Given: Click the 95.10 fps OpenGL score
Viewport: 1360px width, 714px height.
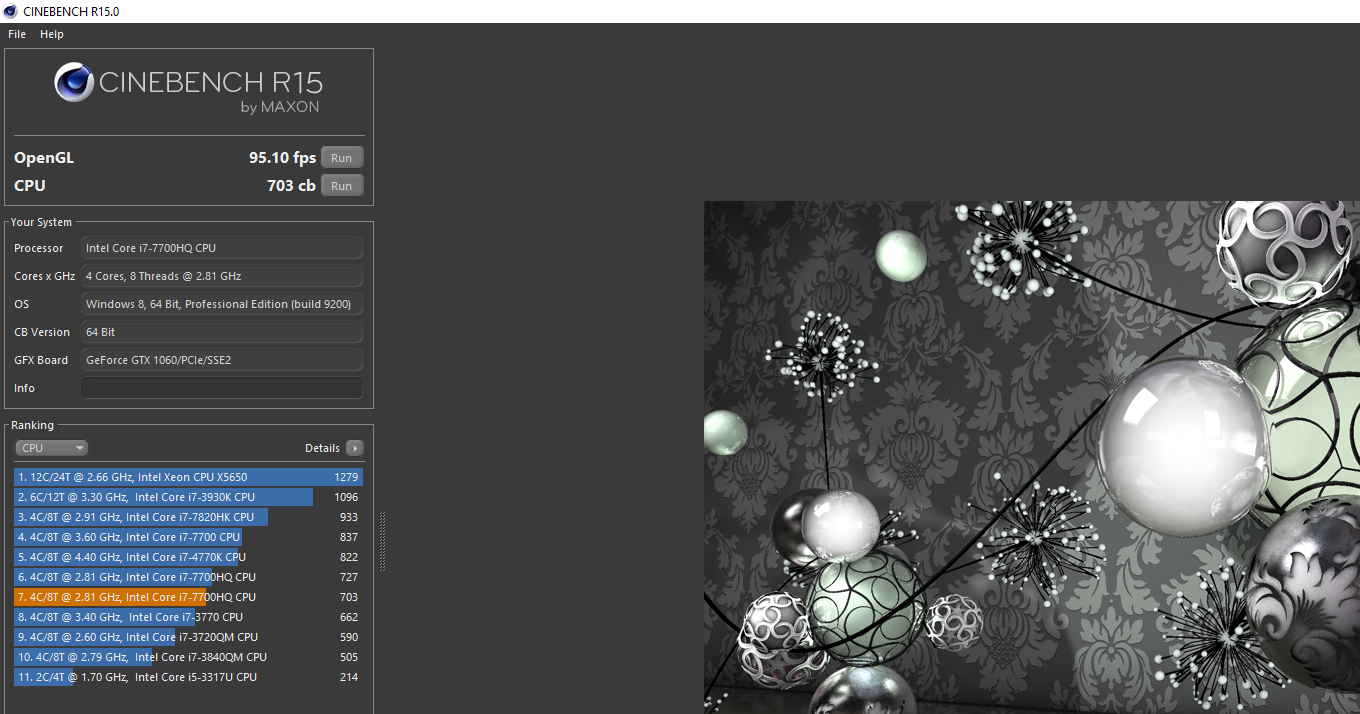Looking at the screenshot, I should [282, 157].
